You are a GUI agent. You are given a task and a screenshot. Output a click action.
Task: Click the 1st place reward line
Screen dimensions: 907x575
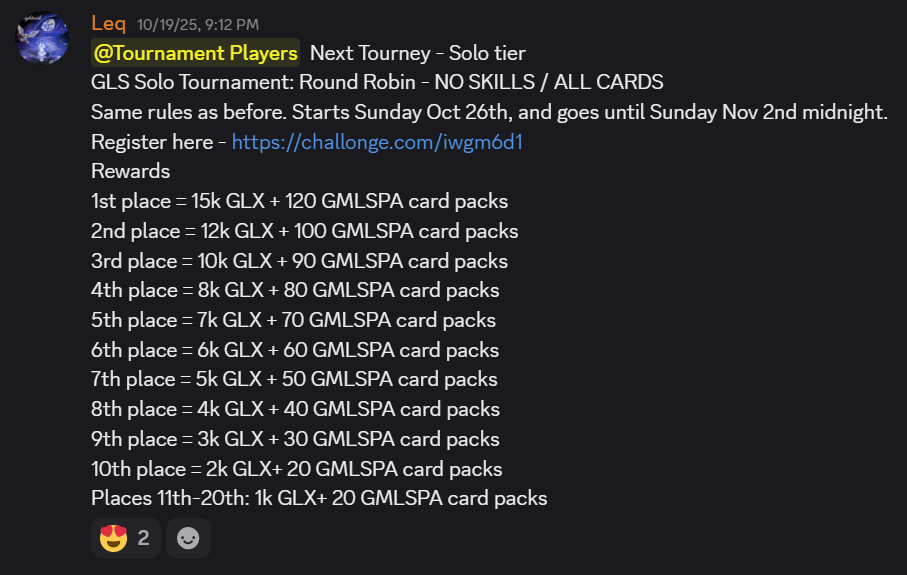tap(300, 201)
